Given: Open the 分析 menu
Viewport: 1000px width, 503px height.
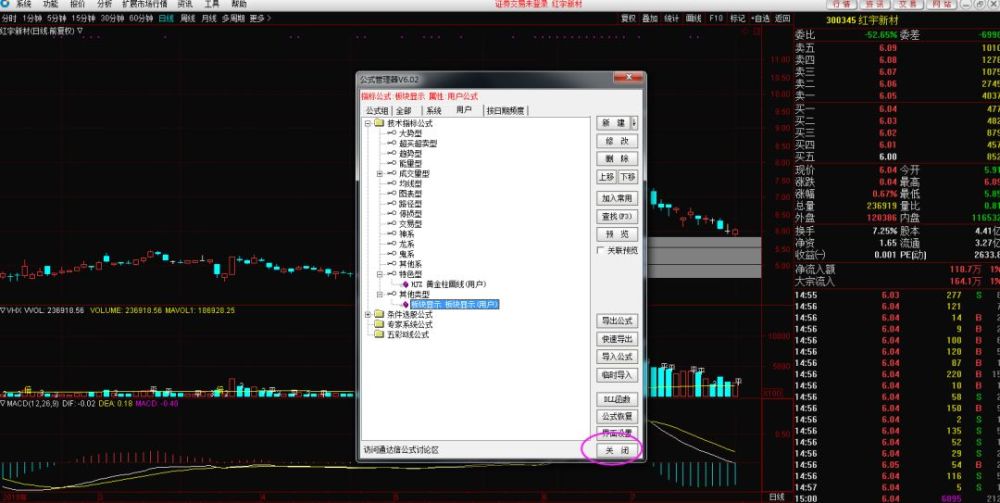Looking at the screenshot, I should pyautogui.click(x=105, y=4).
